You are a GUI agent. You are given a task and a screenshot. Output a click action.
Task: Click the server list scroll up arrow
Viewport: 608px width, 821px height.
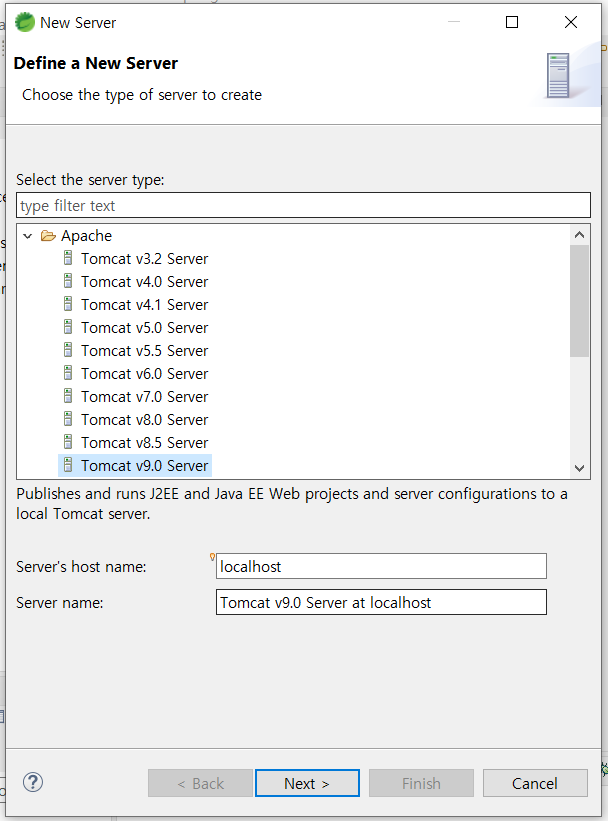[x=579, y=235]
